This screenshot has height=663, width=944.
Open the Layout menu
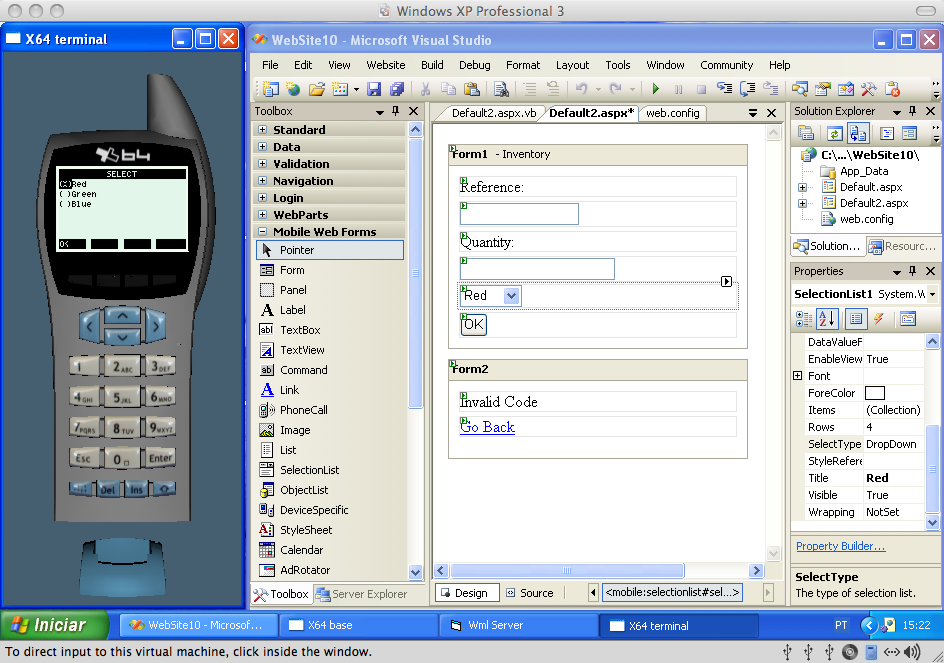click(573, 65)
